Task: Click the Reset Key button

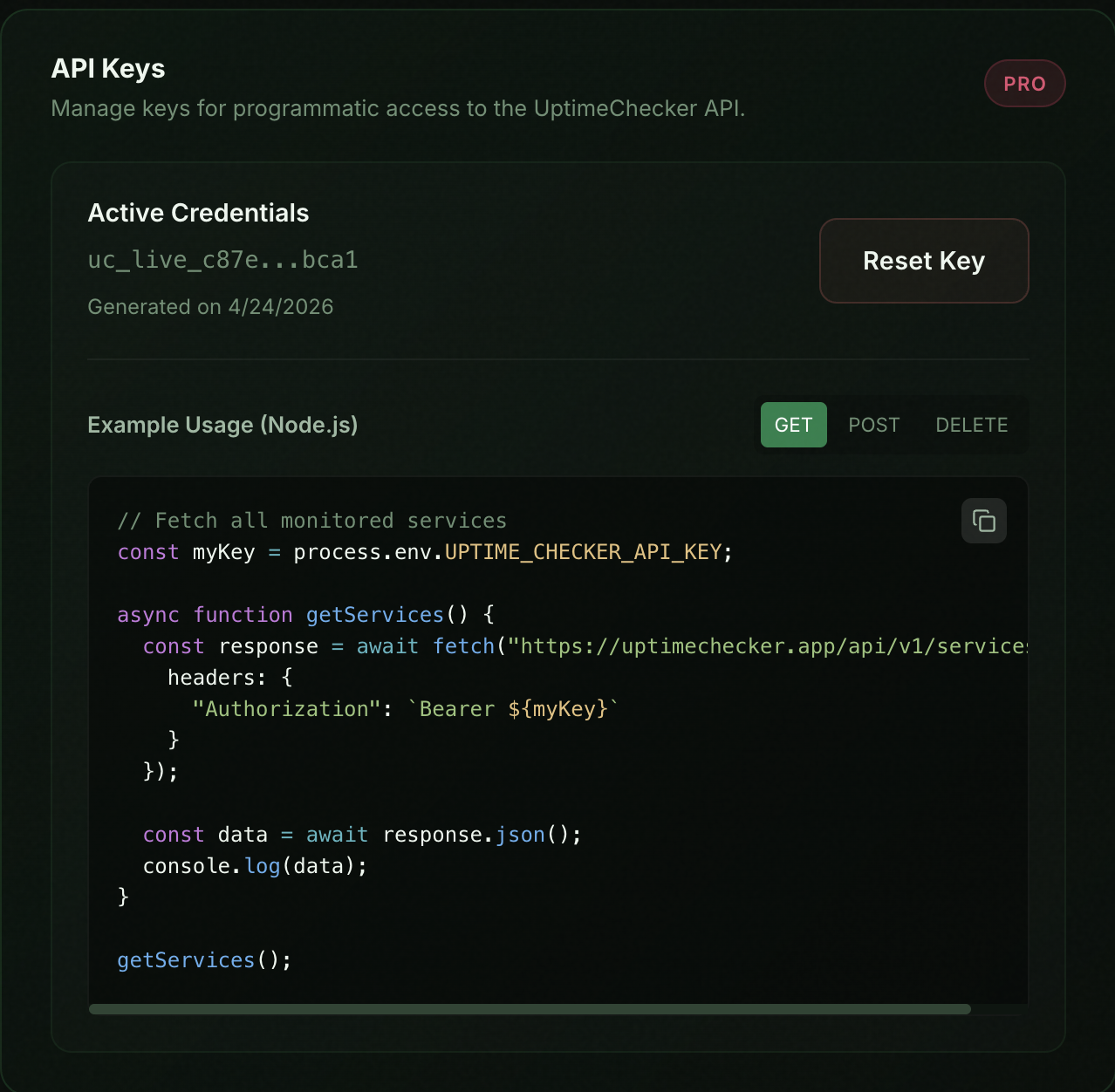Action: pyautogui.click(x=924, y=261)
